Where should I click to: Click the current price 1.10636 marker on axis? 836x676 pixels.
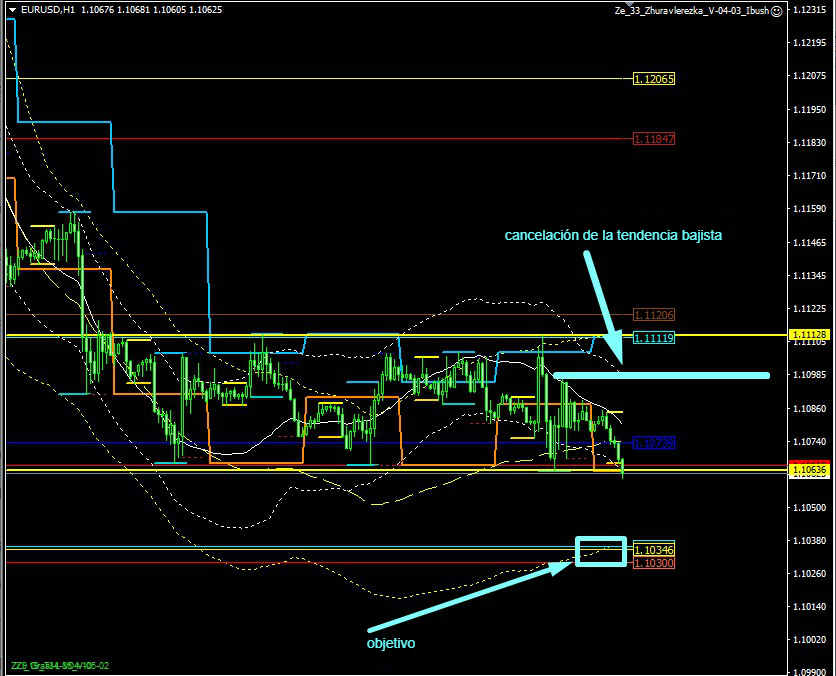[808, 469]
